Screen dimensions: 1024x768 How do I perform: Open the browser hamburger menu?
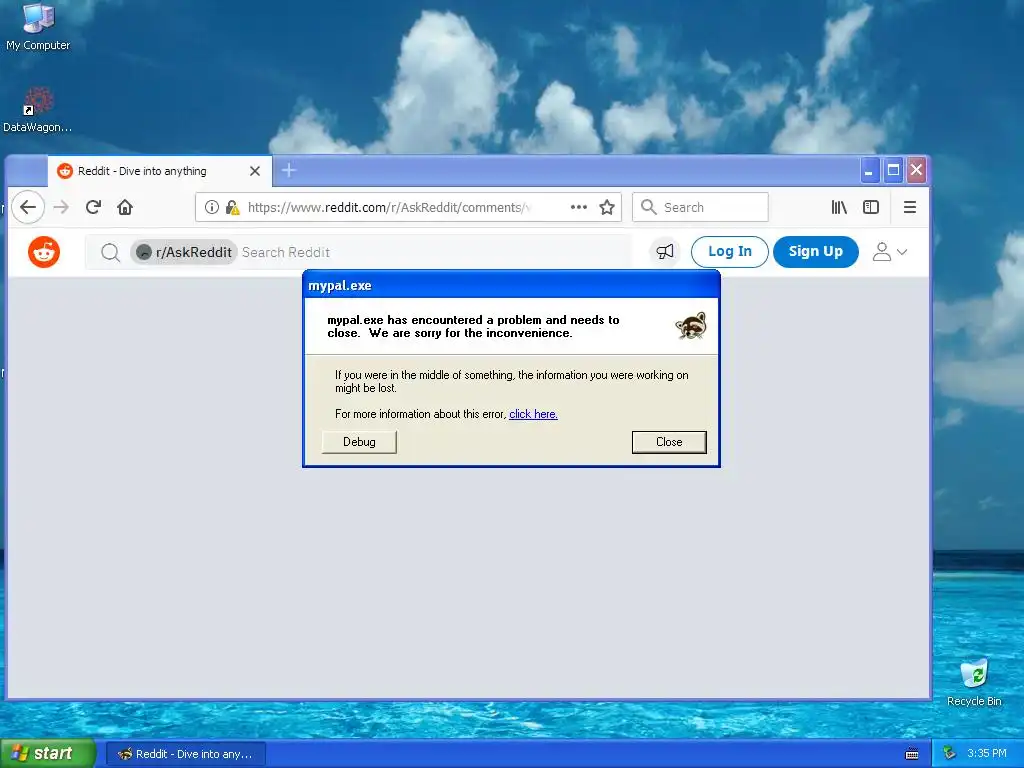910,207
